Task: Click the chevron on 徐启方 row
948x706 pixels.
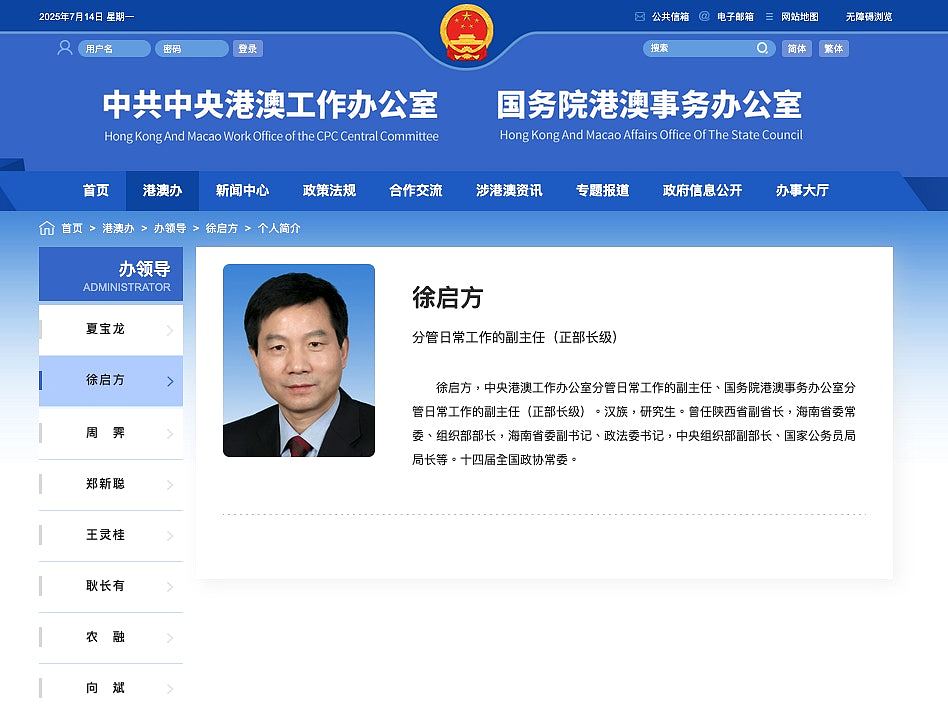Action: (x=170, y=381)
